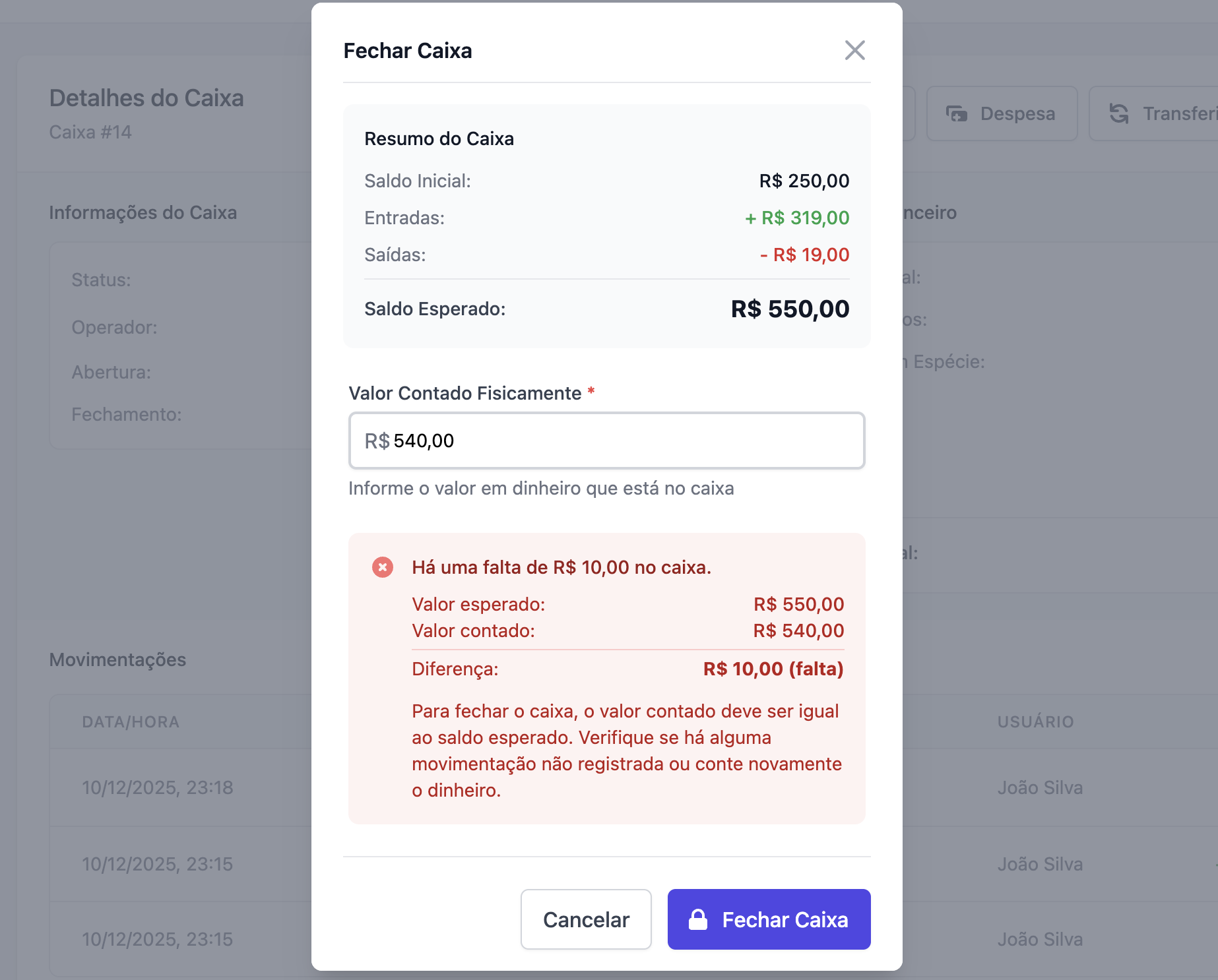Click João Silva in the 23:18 row
The height and width of the screenshot is (980, 1218).
(x=1040, y=787)
